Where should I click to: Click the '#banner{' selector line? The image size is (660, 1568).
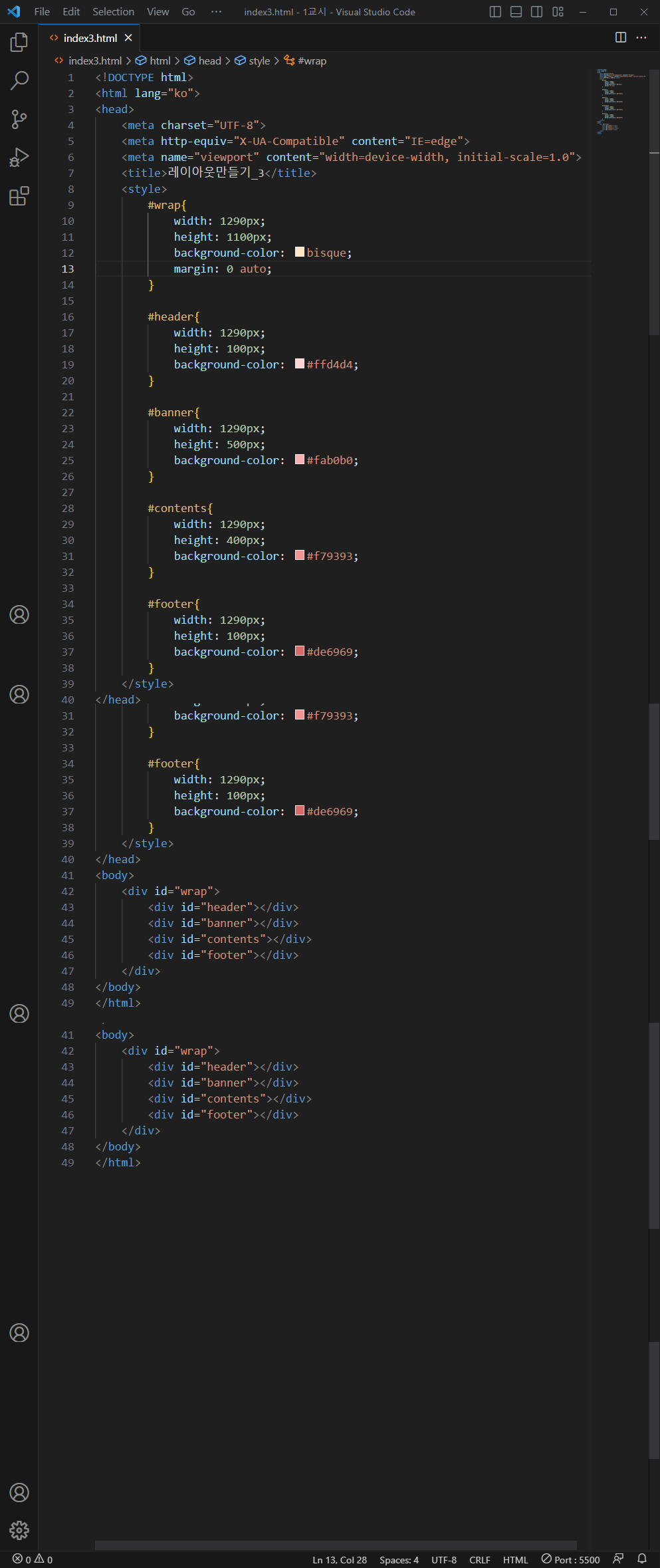173,412
